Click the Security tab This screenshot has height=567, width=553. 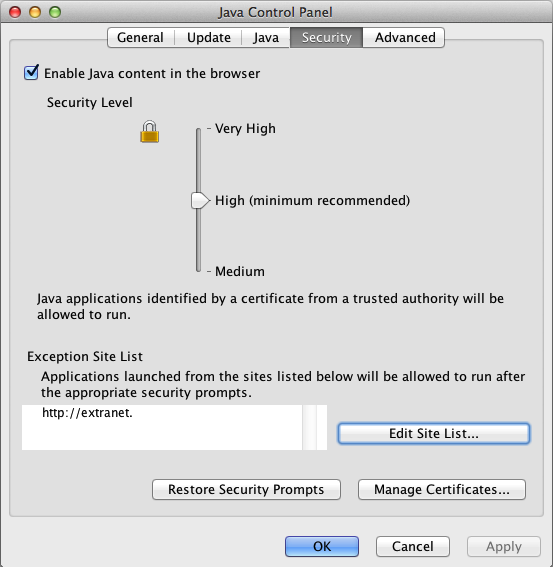pyautogui.click(x=327, y=38)
